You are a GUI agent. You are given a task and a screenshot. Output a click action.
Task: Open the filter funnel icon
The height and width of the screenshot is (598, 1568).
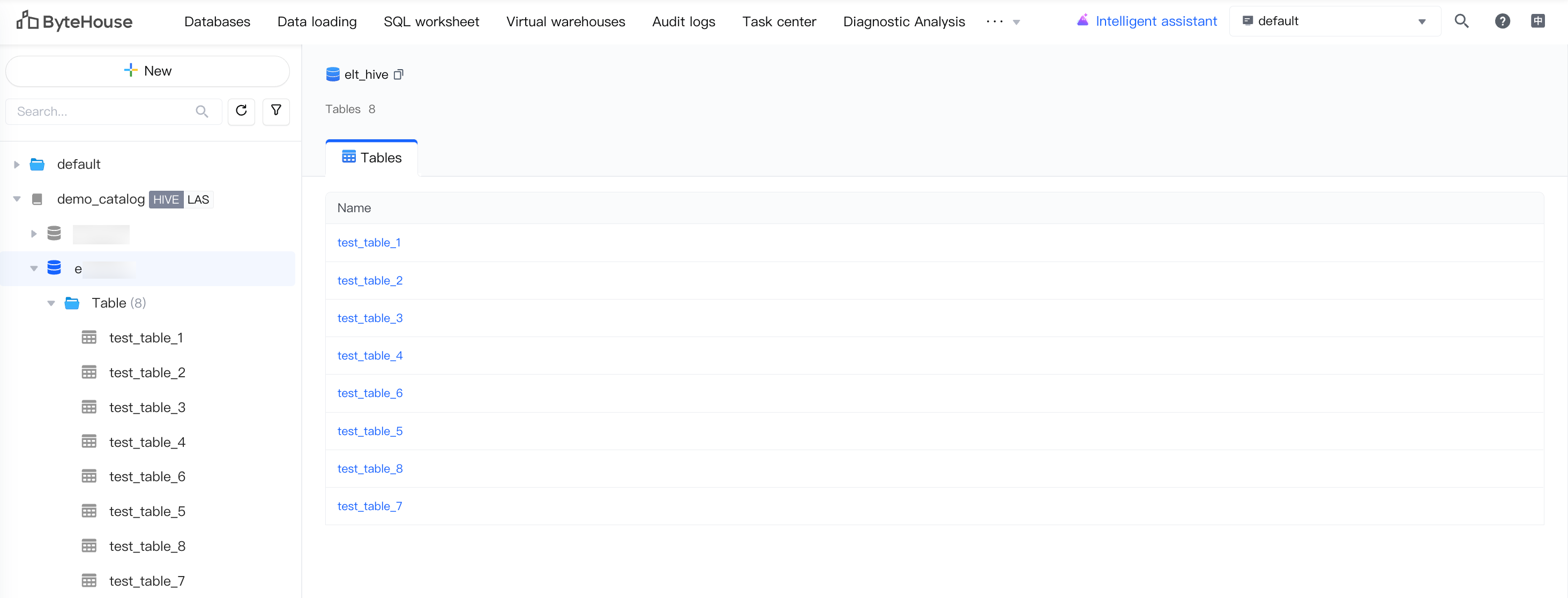(x=276, y=111)
